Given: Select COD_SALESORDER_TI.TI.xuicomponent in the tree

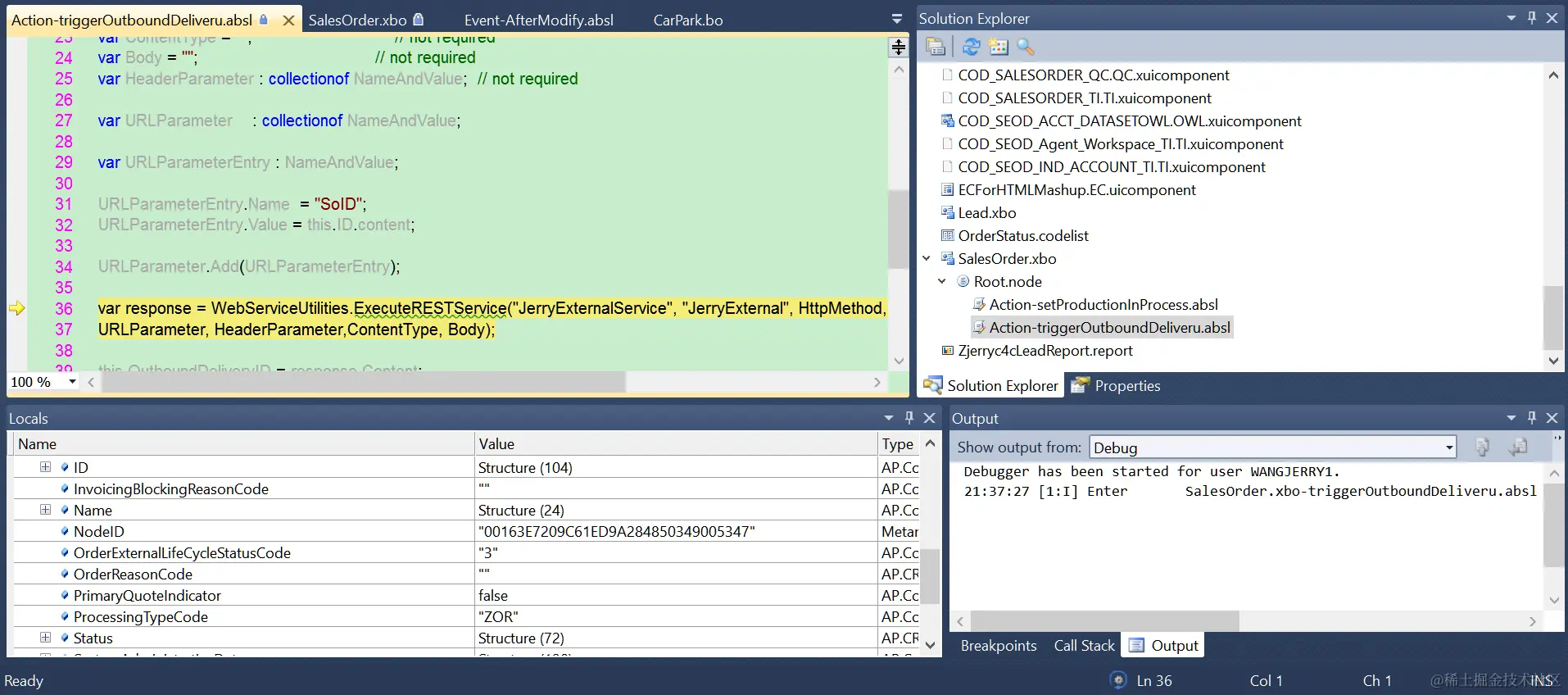Looking at the screenshot, I should 1084,98.
